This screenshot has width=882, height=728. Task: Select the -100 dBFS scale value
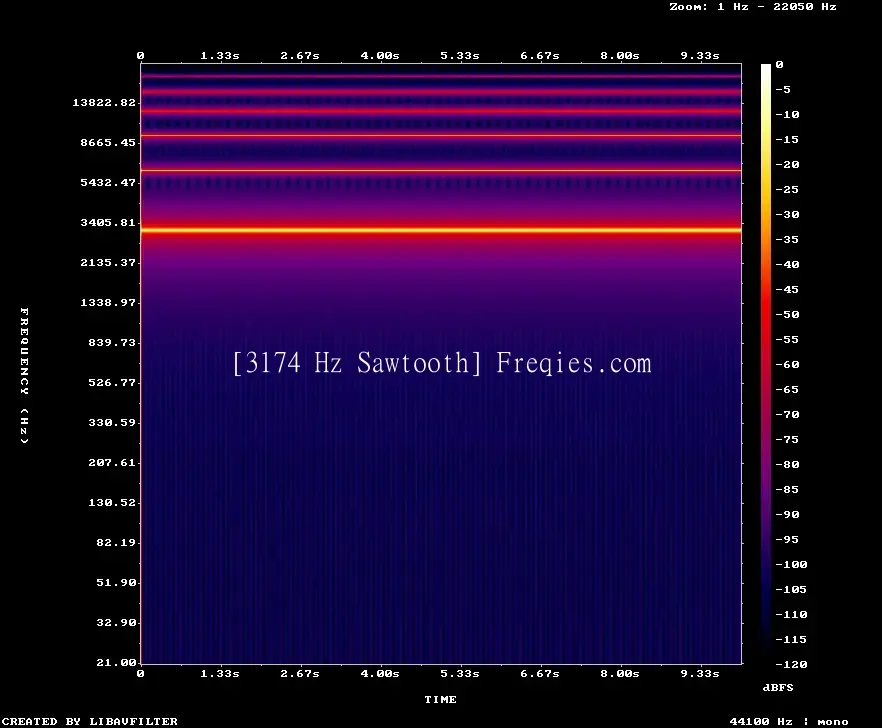791,564
